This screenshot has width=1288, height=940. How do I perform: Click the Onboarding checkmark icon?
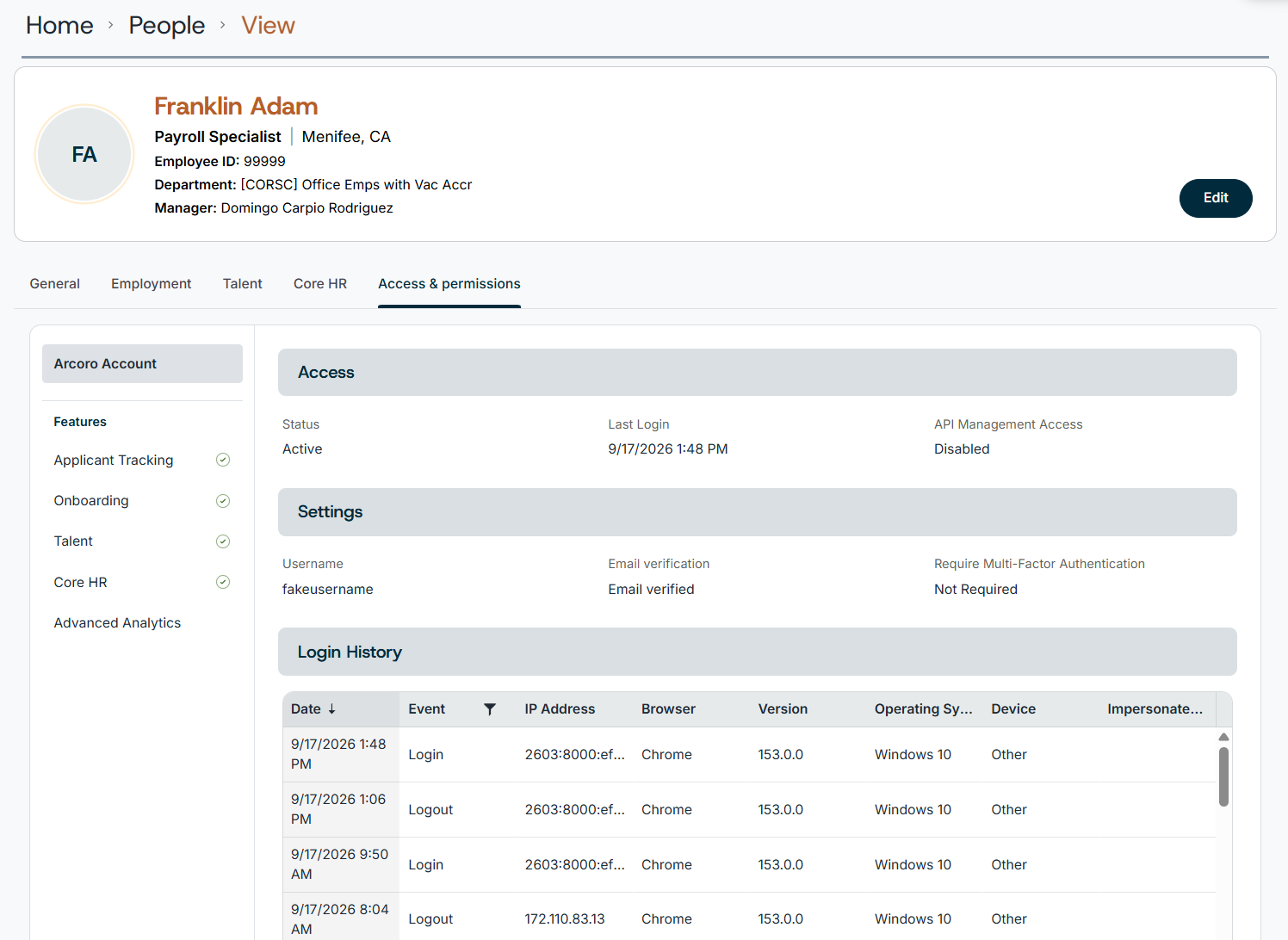(223, 501)
